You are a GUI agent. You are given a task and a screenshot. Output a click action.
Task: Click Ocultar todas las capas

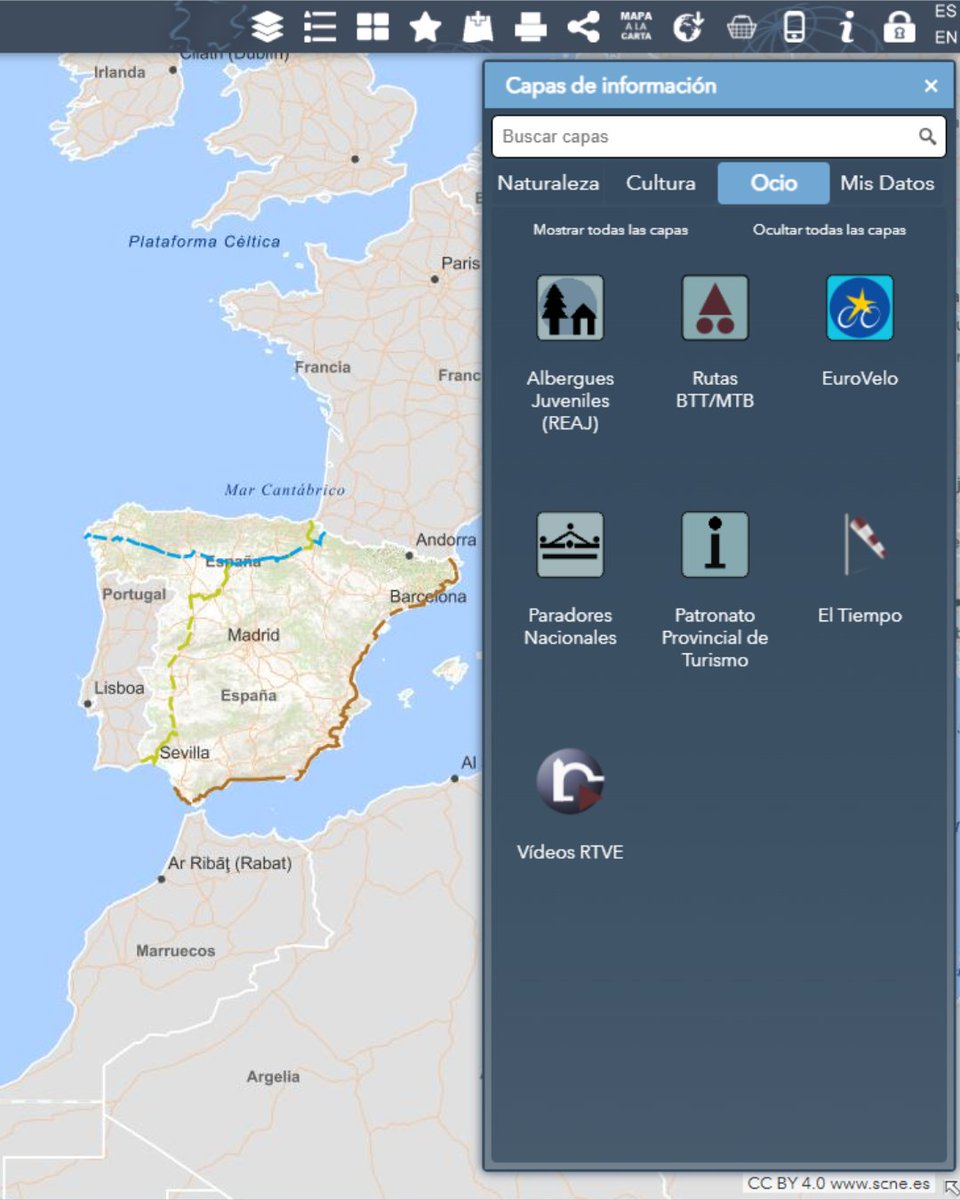(829, 230)
